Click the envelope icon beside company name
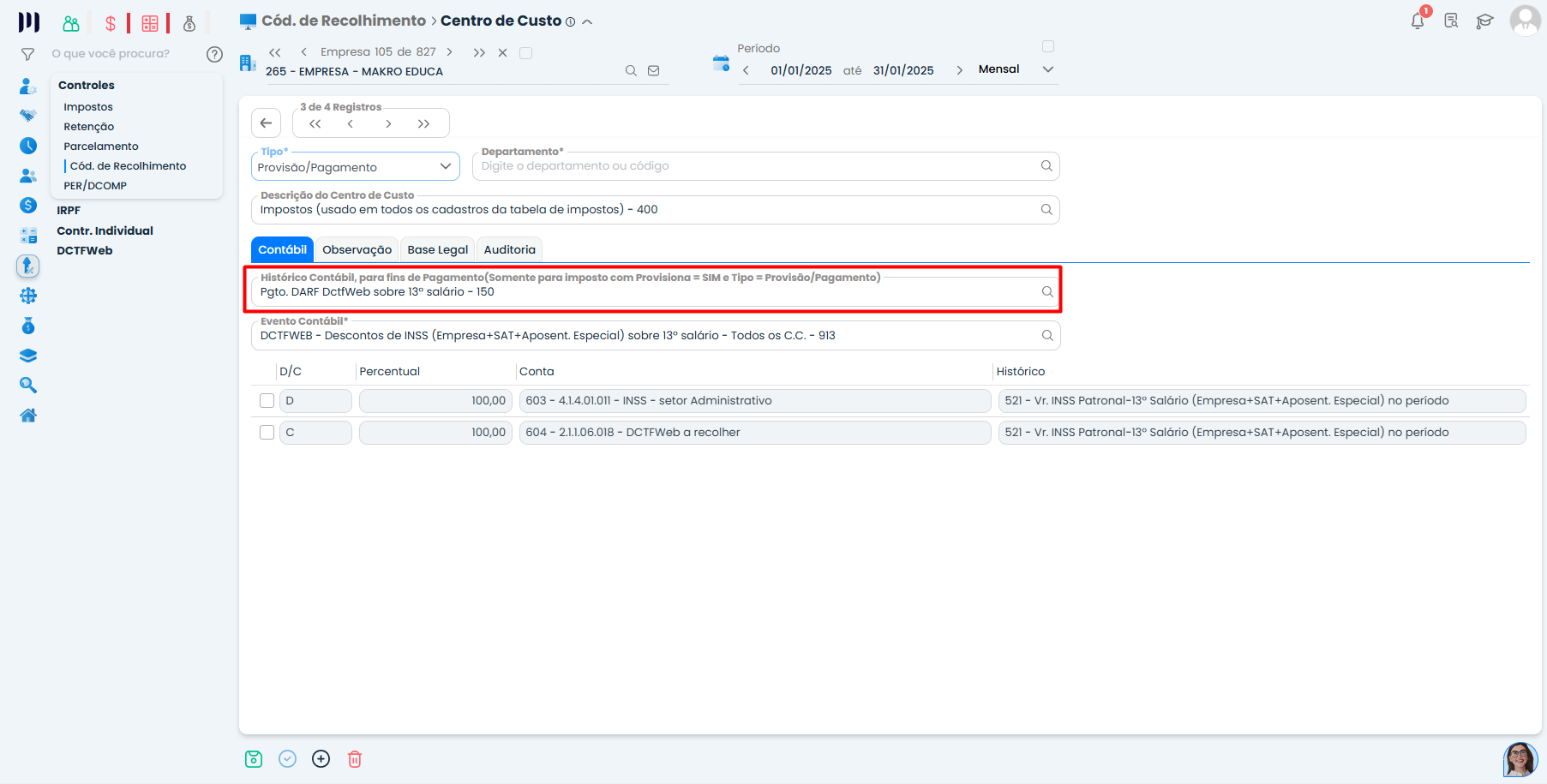Screen dimensions: 1547x784 [654, 71]
